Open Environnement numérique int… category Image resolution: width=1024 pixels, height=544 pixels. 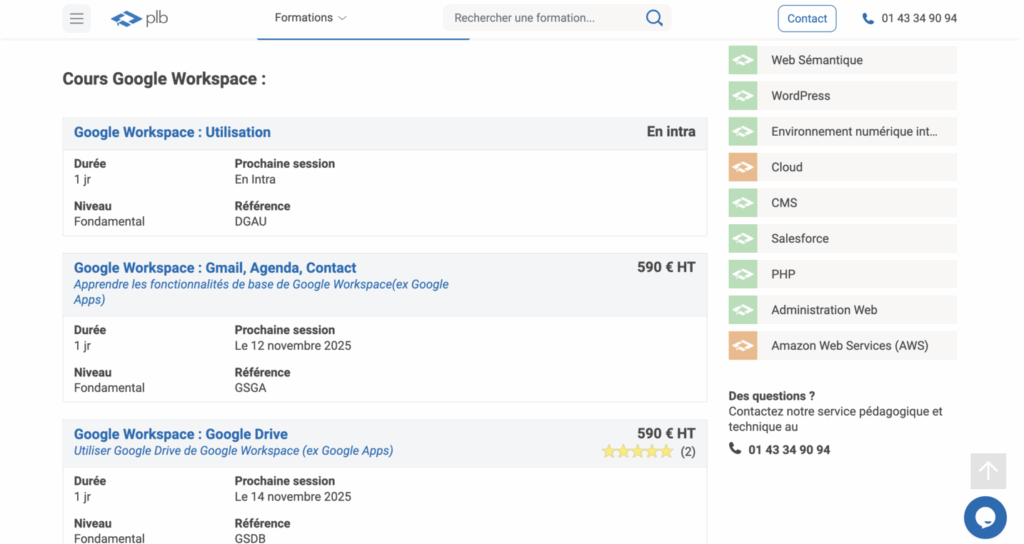(842, 131)
